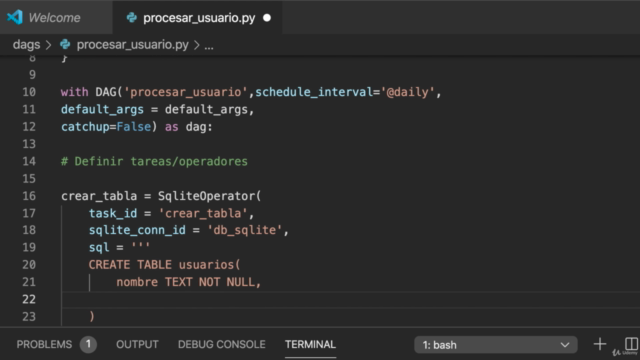Switch to the Welcome tab
The height and width of the screenshot is (360, 640).
point(54,18)
